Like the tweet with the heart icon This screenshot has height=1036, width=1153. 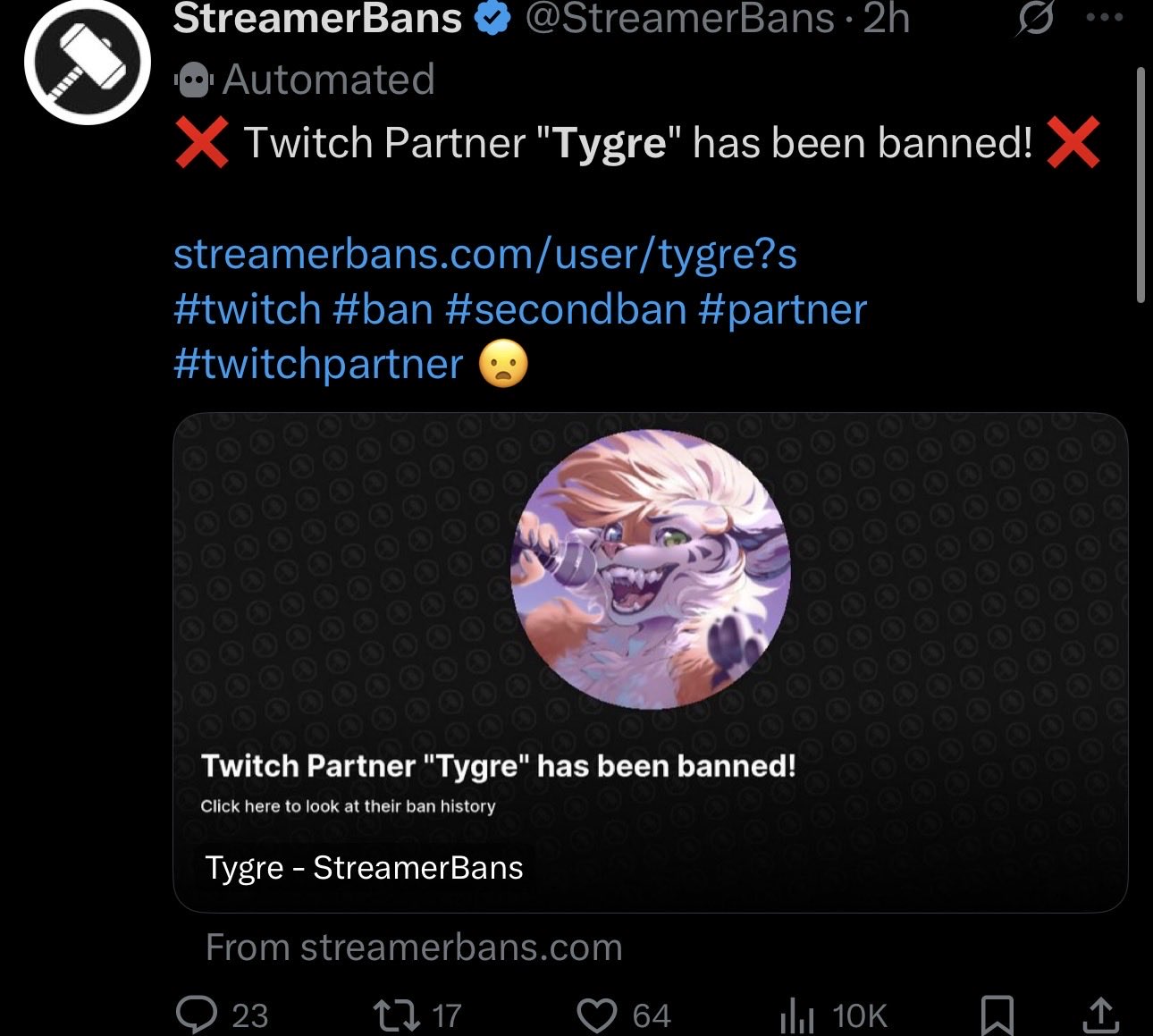[x=599, y=1015]
